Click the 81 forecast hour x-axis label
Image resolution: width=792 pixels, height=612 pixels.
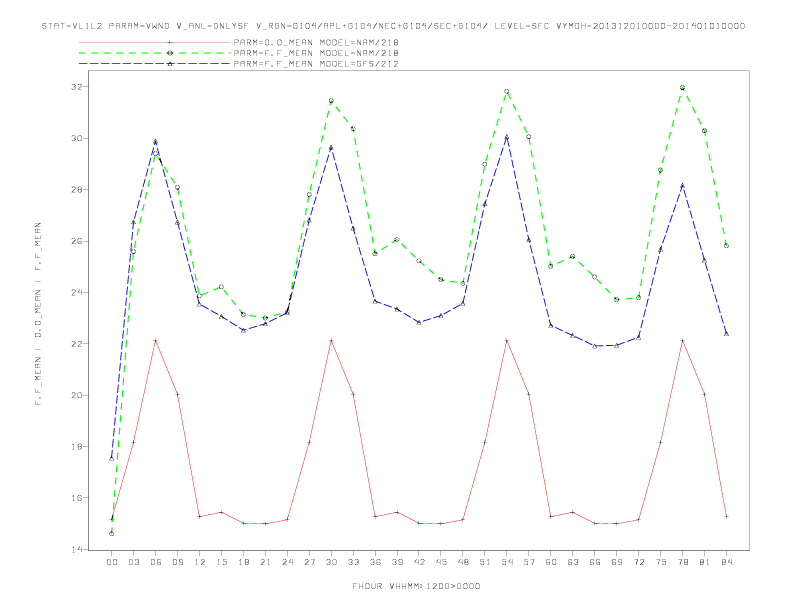705,562
